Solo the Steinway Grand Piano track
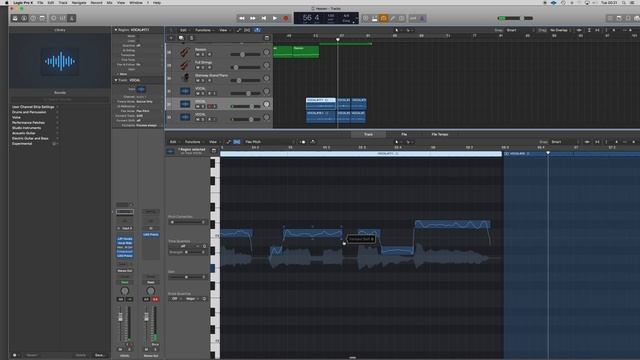The image size is (640, 360). pyautogui.click(x=203, y=80)
